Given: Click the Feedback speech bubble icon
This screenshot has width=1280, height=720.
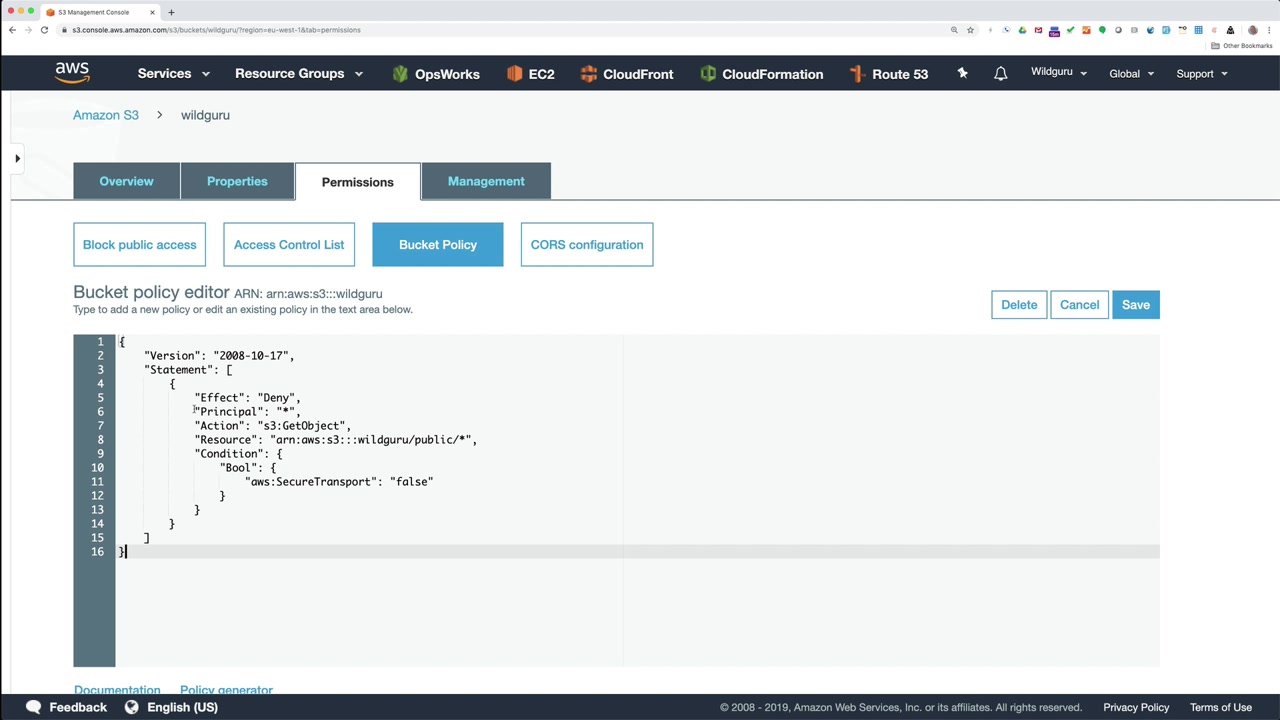Looking at the screenshot, I should [x=33, y=707].
